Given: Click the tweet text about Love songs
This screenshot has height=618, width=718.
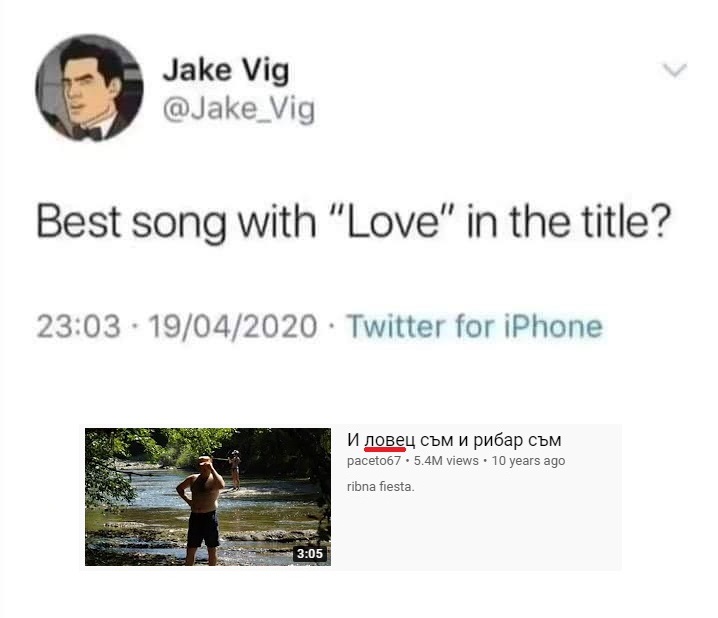Looking at the screenshot, I should coord(353,221).
